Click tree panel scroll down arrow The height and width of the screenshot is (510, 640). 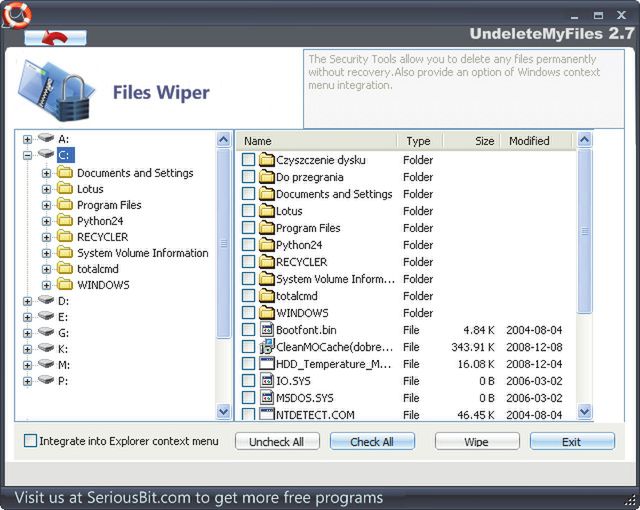tap(224, 411)
